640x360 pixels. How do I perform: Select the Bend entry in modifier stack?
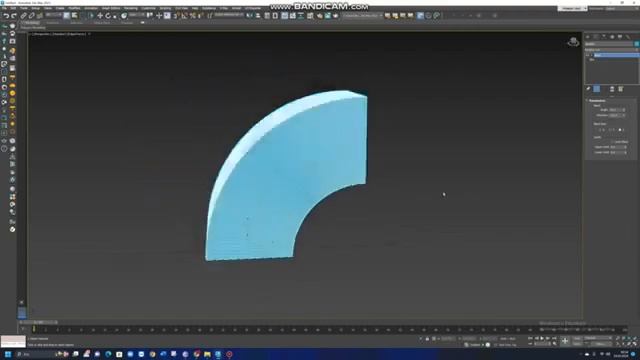point(616,55)
